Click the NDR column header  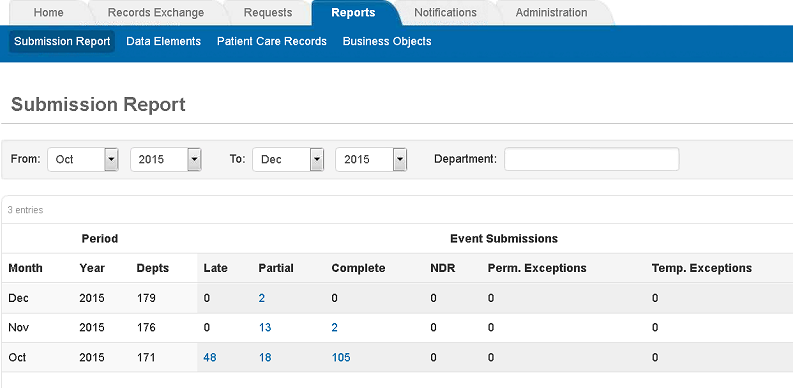click(443, 268)
